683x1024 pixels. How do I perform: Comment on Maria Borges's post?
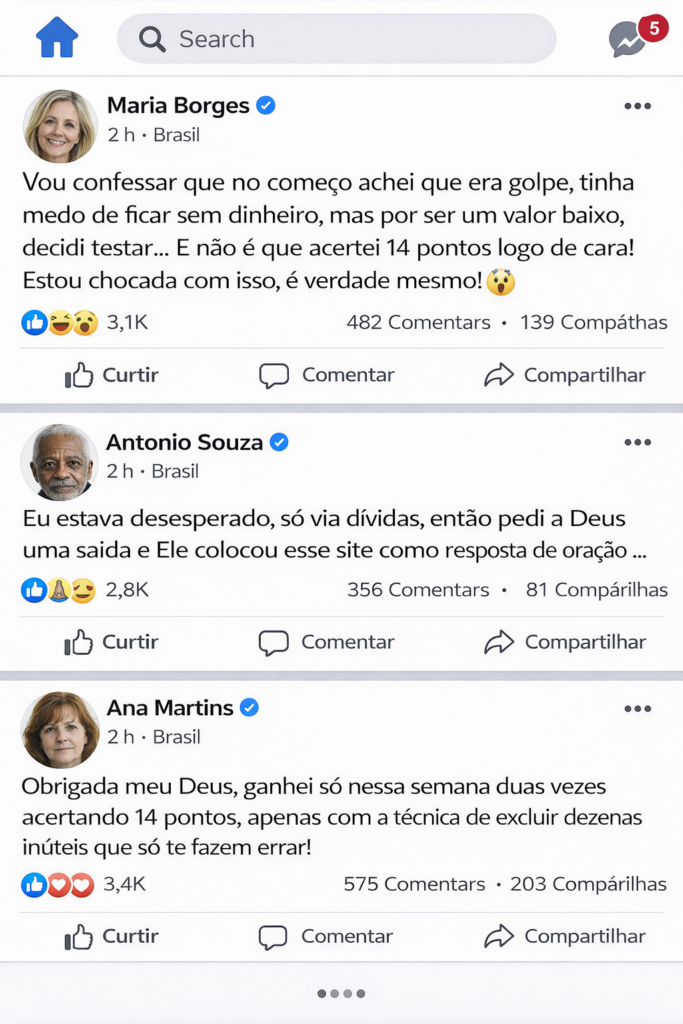tap(327, 375)
